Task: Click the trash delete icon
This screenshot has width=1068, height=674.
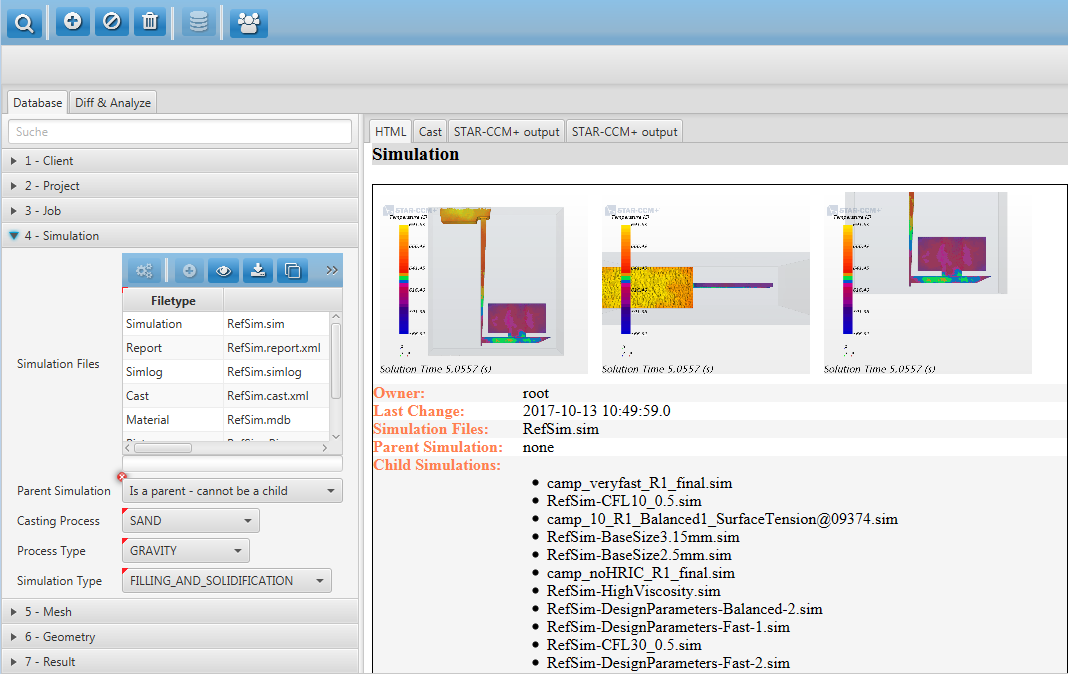Action: (150, 21)
